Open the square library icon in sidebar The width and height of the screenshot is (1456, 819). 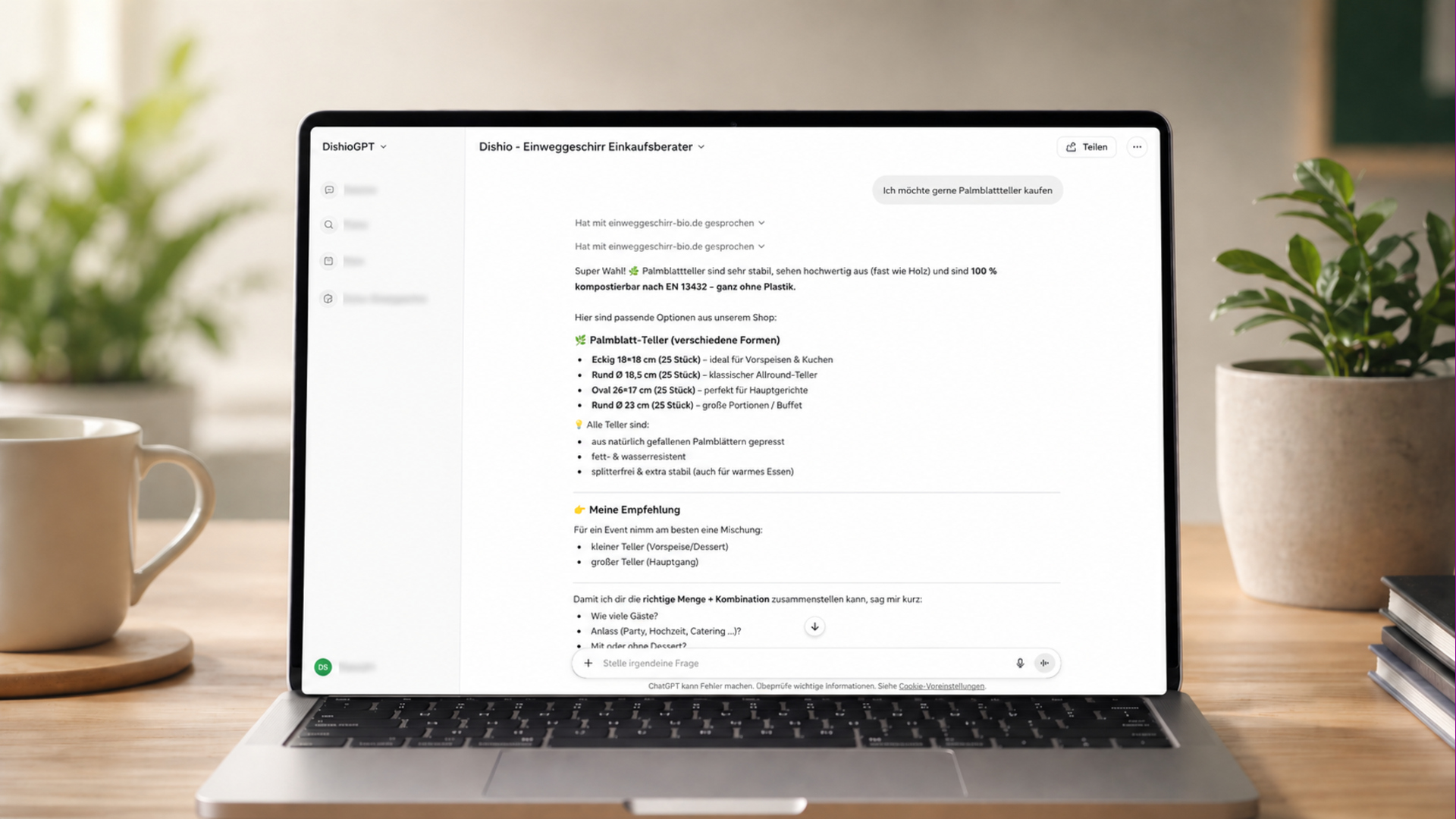pyautogui.click(x=328, y=261)
